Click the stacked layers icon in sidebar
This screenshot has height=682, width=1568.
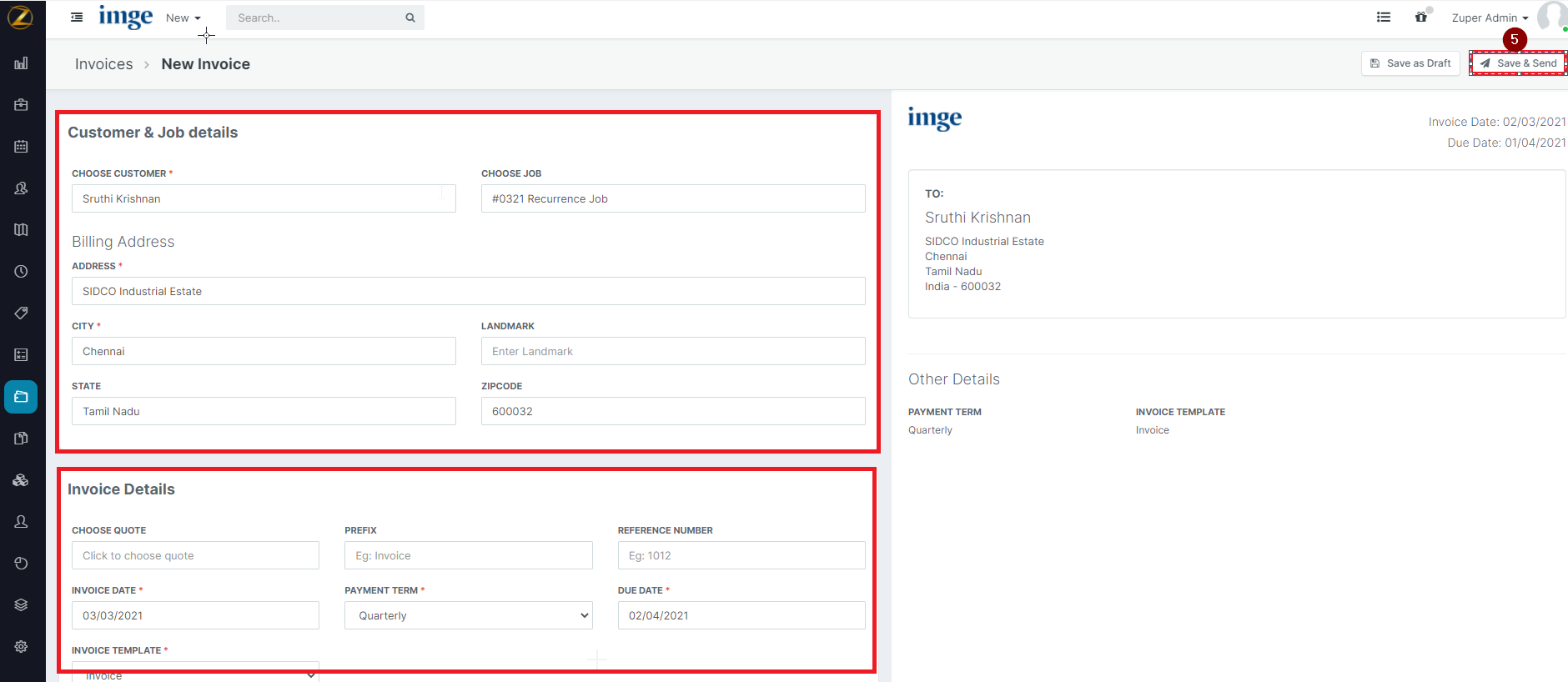21,605
